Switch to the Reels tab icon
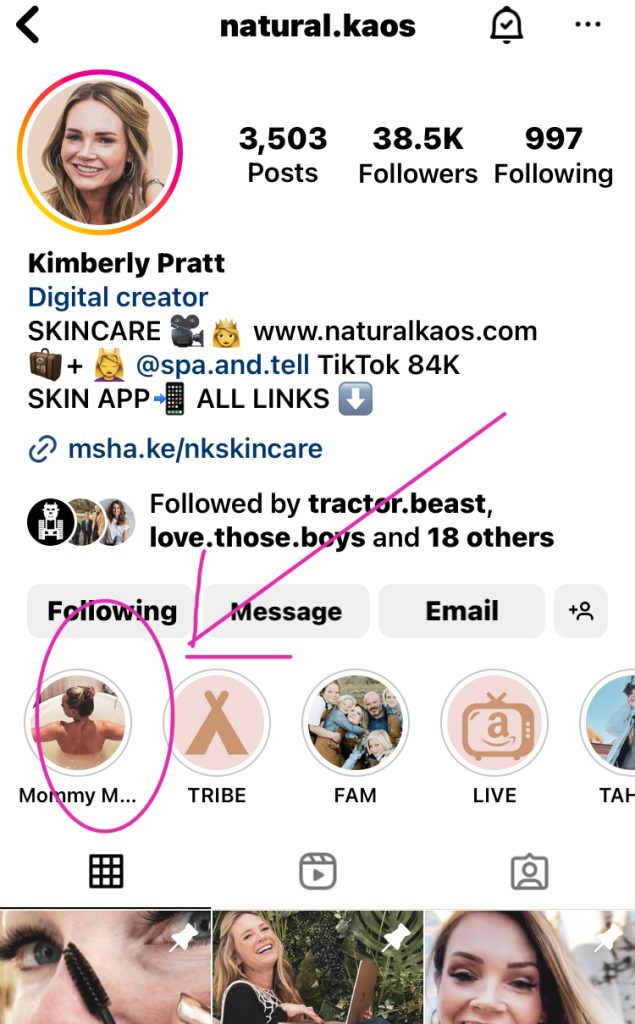Screen dimensions: 635x1024 coord(318,871)
